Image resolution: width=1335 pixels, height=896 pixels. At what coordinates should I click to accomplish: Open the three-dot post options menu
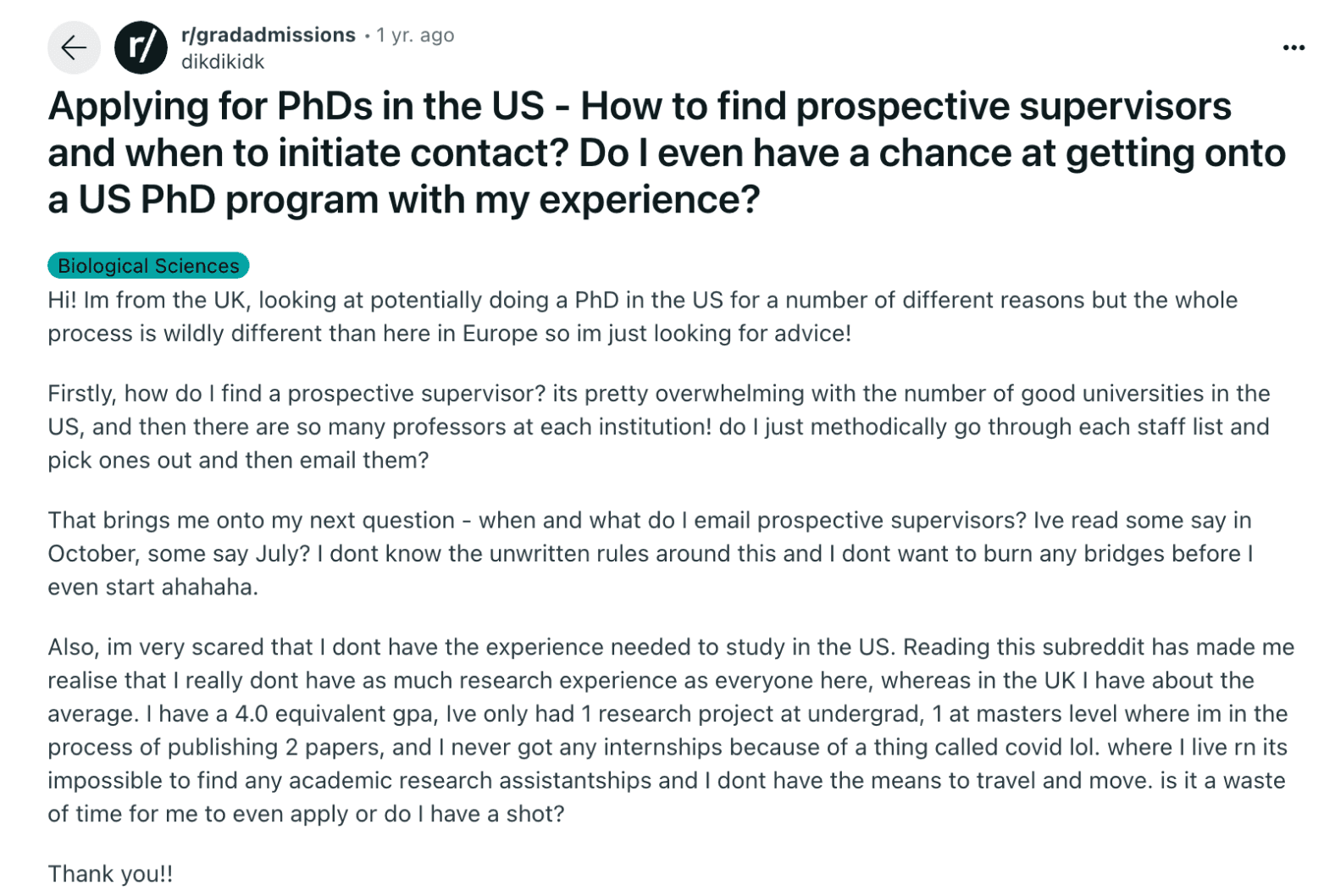tap(1293, 47)
